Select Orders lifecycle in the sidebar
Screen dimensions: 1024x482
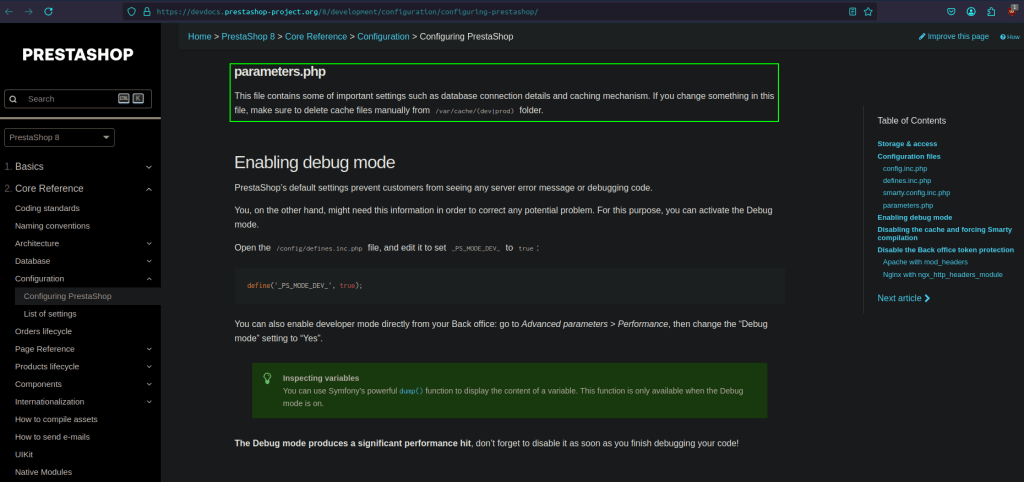pyautogui.click(x=43, y=331)
